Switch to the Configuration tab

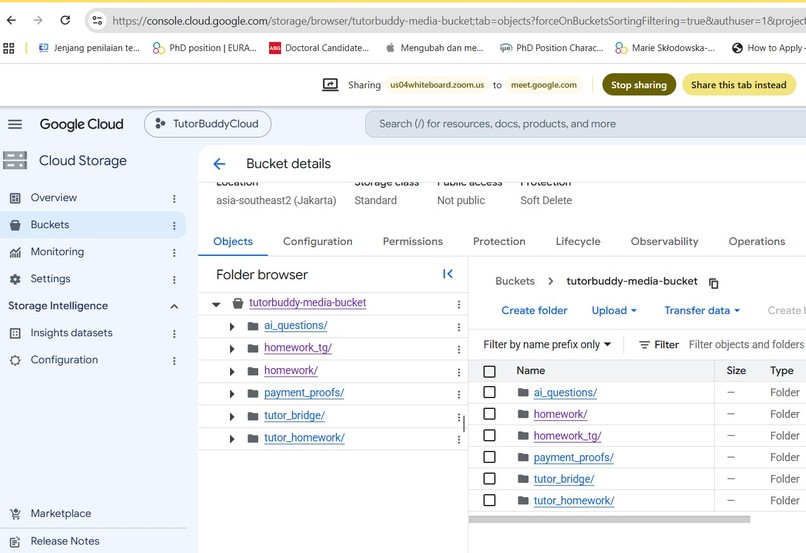click(318, 242)
